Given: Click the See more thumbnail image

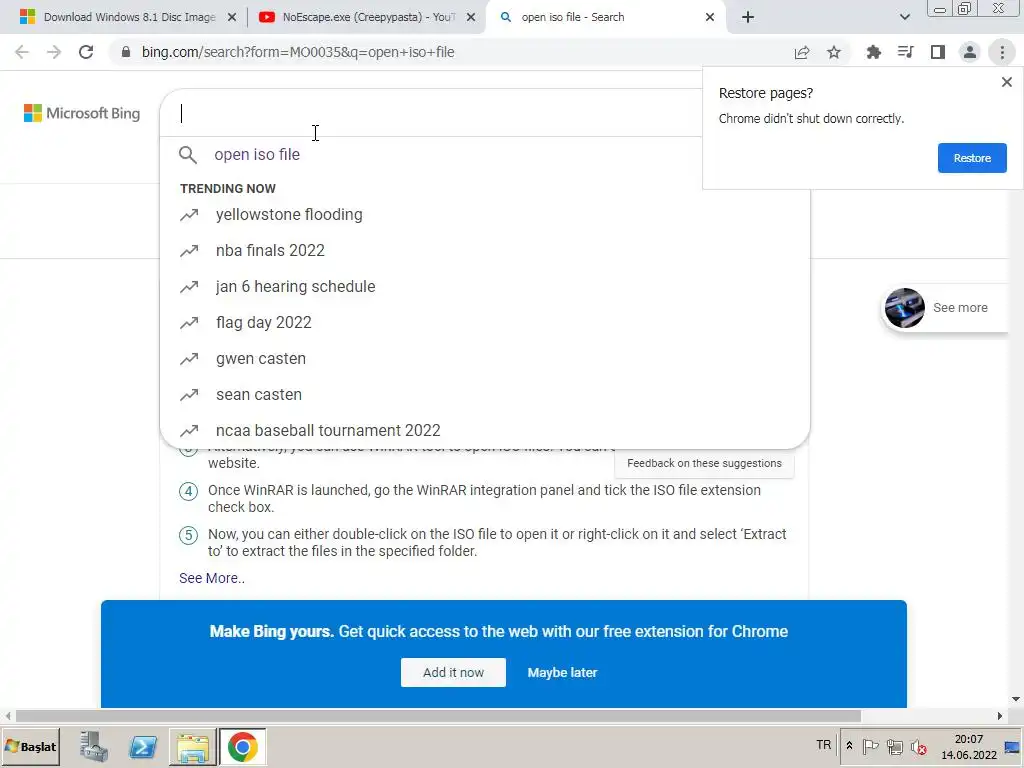Looking at the screenshot, I should coord(904,308).
